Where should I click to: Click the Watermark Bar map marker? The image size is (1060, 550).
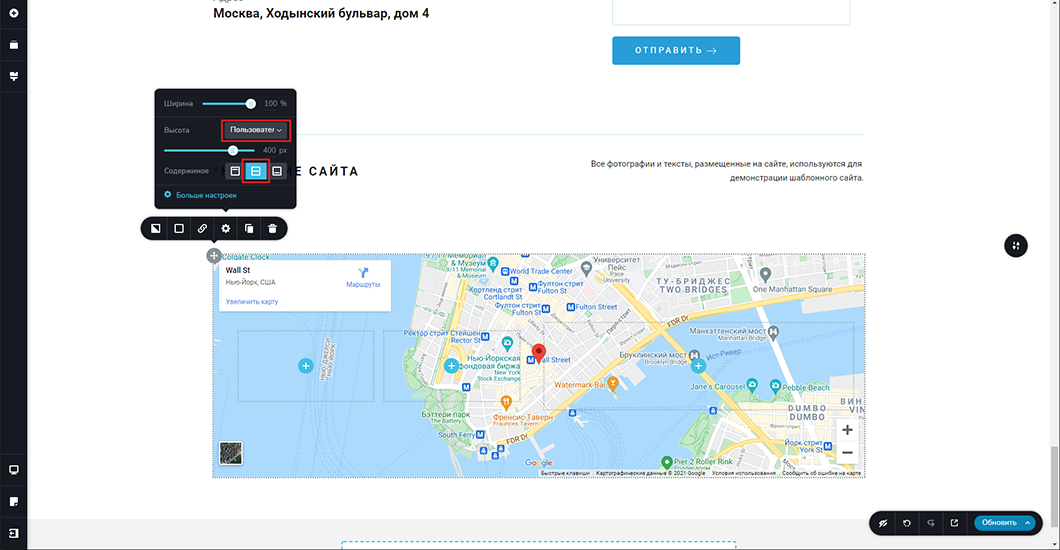[612, 384]
